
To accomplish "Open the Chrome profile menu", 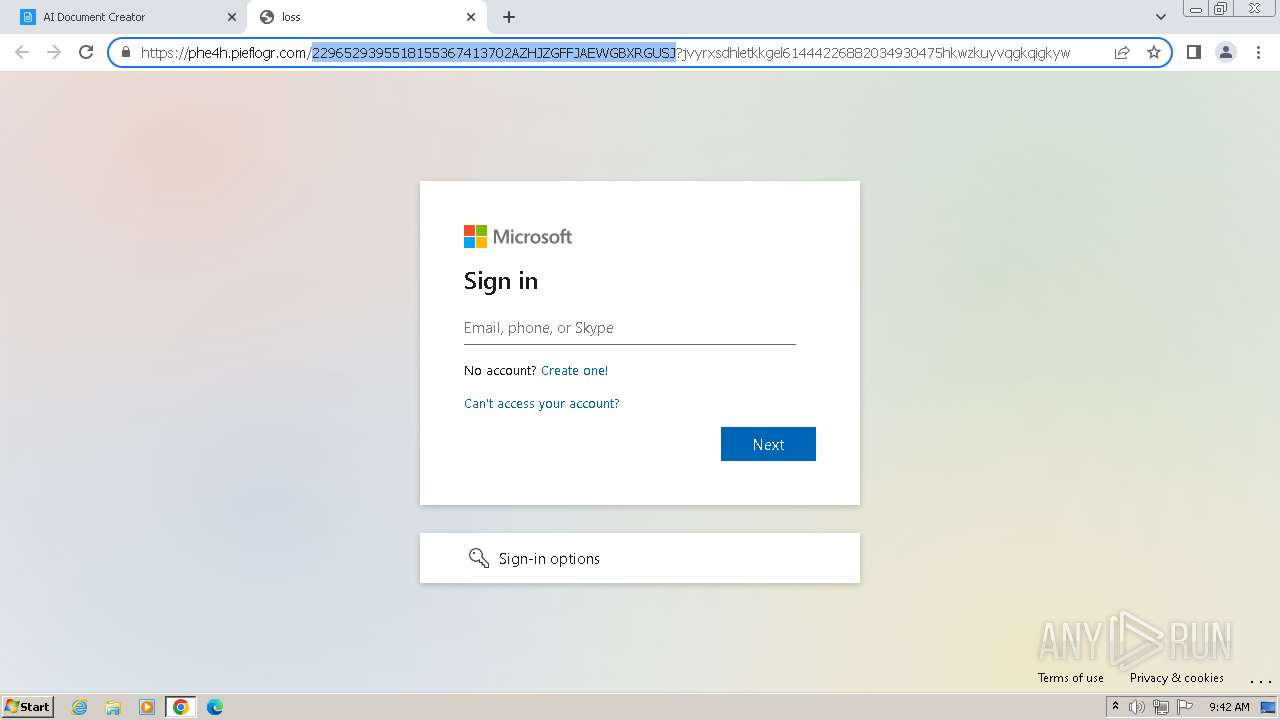I will click(x=1225, y=52).
